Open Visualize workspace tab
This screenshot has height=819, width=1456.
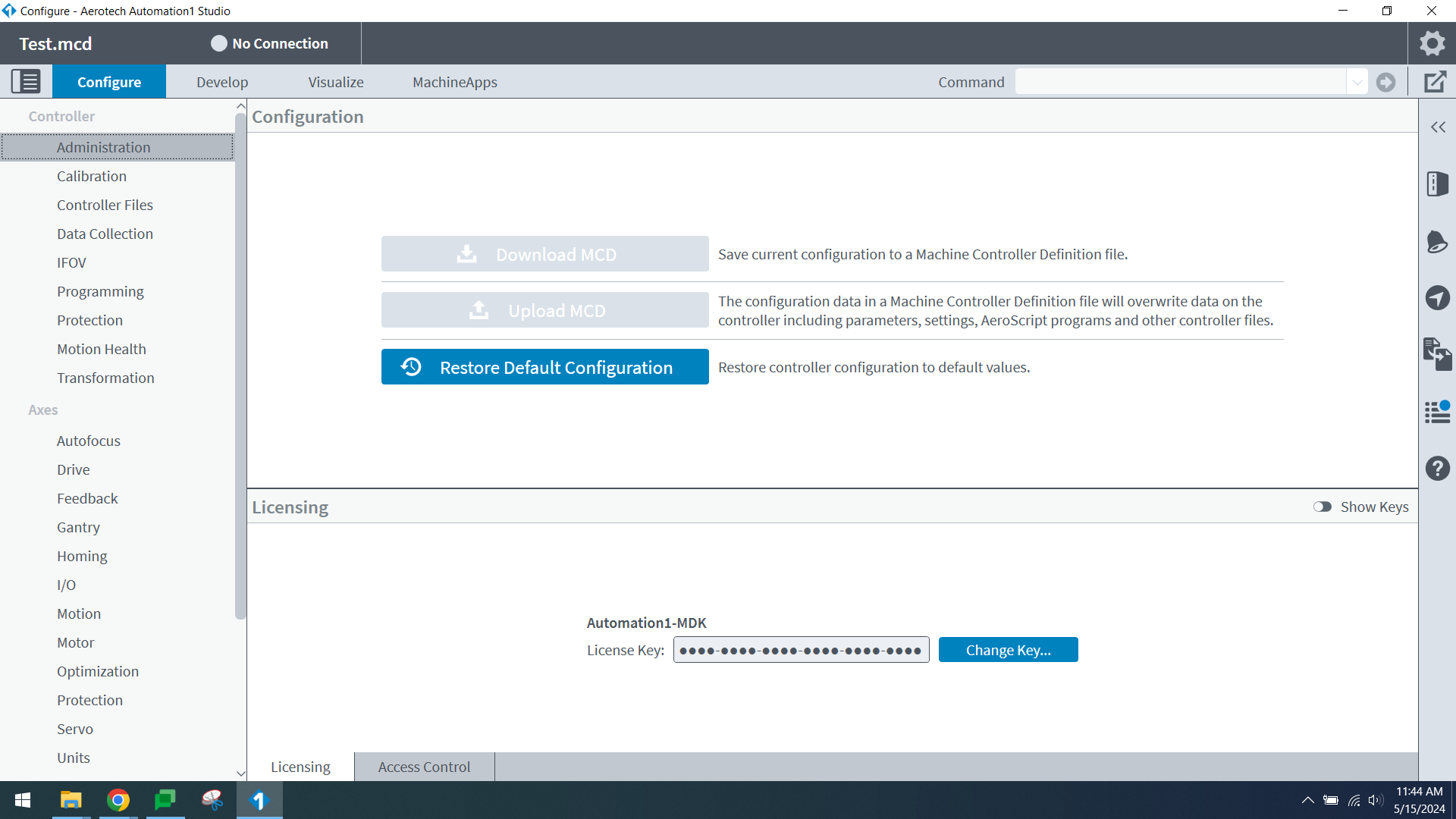click(335, 82)
